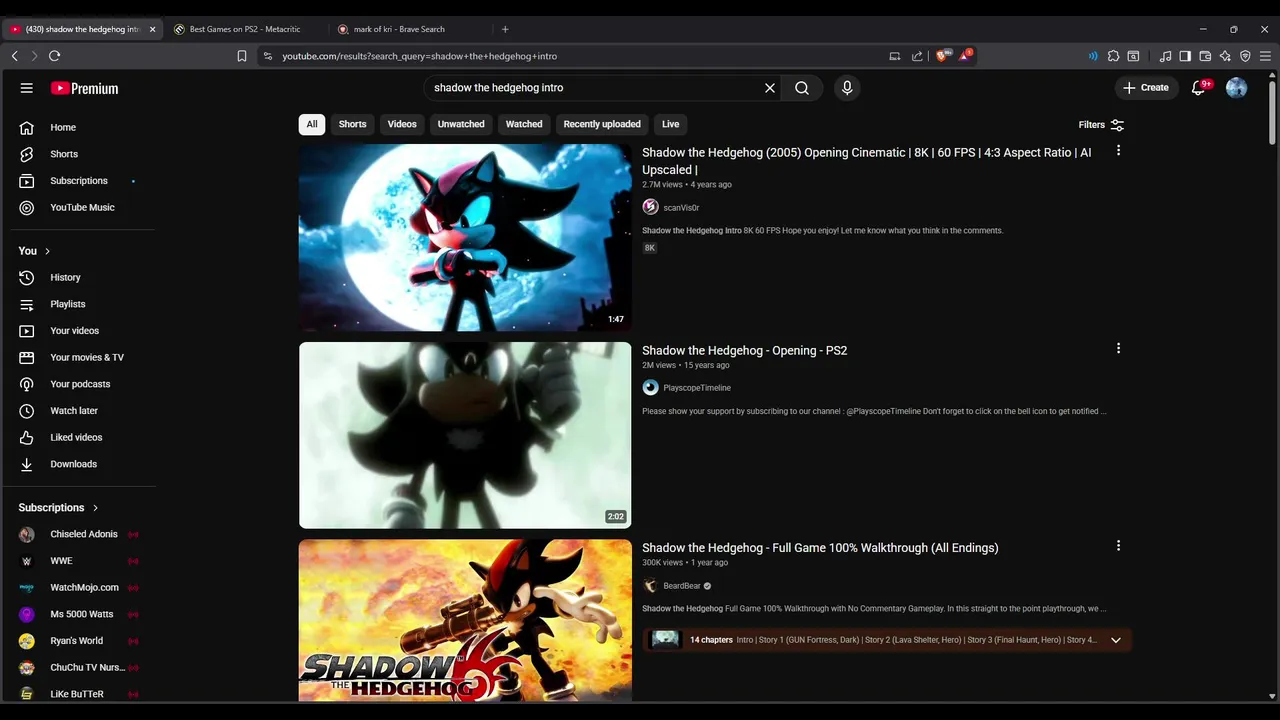Open Your podcasts in the sidebar
Image resolution: width=1280 pixels, height=720 pixels.
79,384
